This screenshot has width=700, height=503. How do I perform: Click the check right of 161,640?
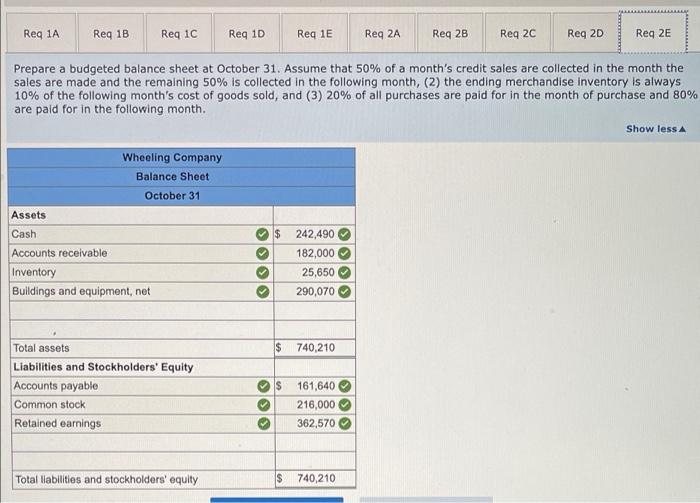click(345, 386)
